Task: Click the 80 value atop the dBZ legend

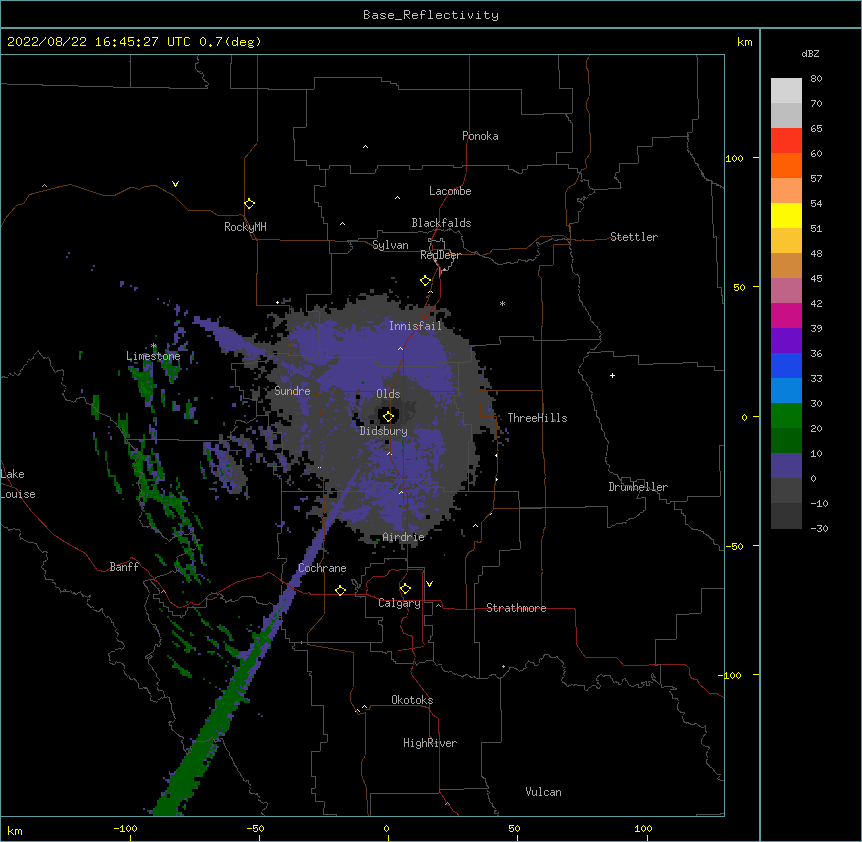Action: [x=816, y=79]
